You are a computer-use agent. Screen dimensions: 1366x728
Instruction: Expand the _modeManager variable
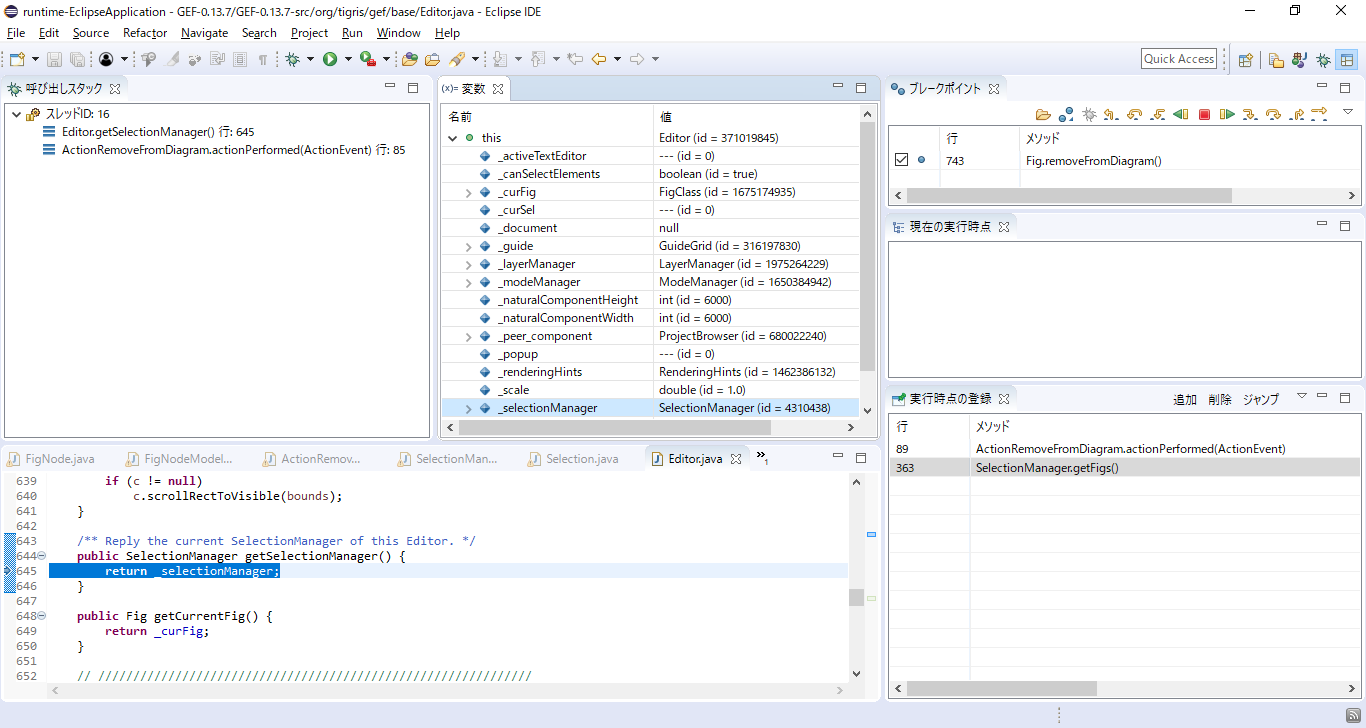pos(468,282)
